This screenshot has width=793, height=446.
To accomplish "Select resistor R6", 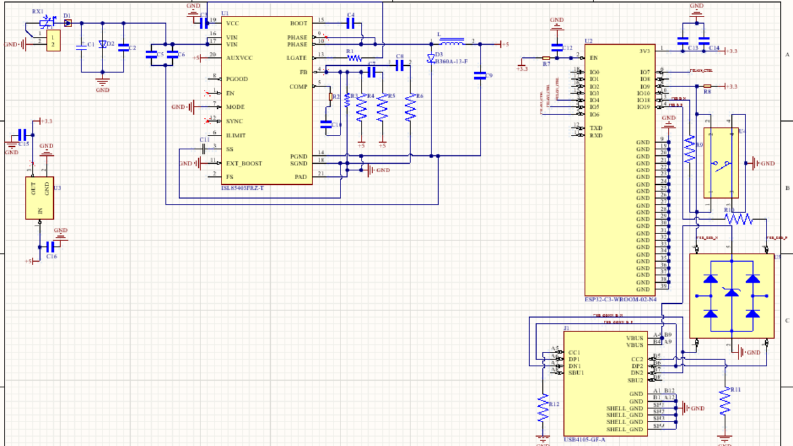I will point(410,108).
